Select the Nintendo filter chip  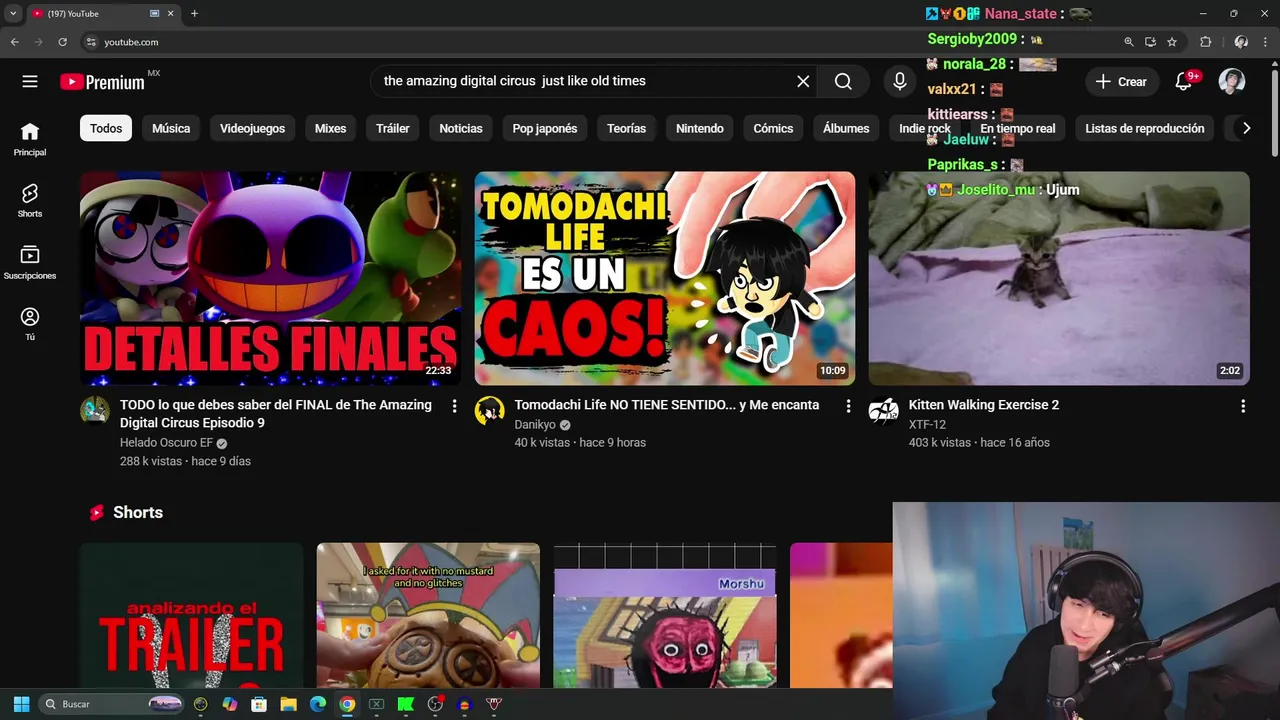point(700,128)
